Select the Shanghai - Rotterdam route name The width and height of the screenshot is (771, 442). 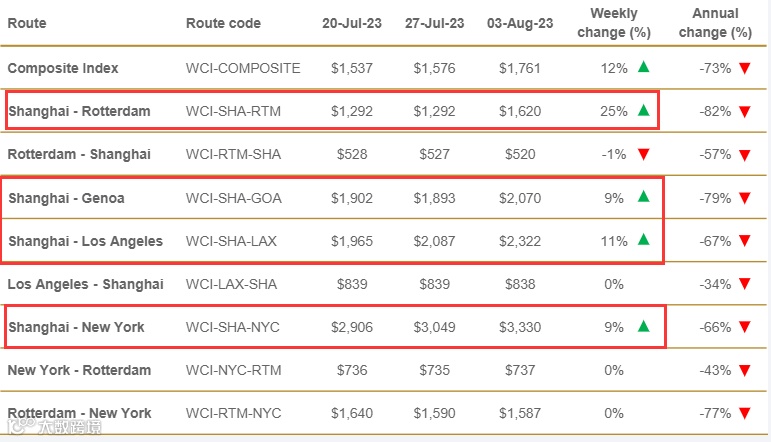click(79, 111)
